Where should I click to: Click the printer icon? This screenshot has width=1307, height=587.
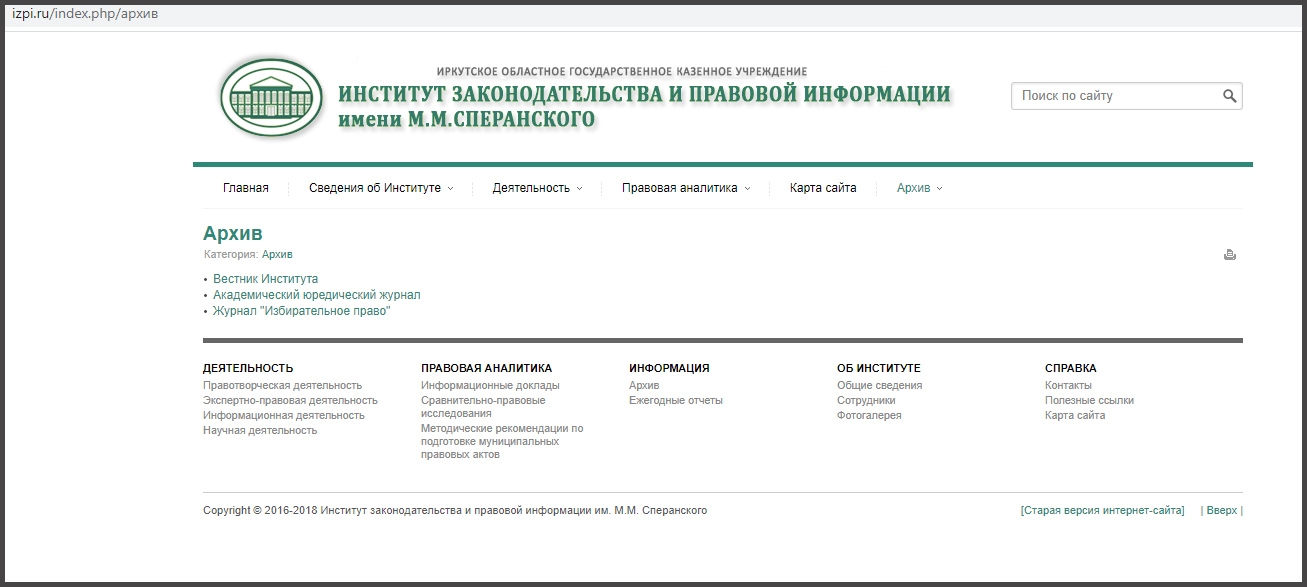pos(1230,255)
